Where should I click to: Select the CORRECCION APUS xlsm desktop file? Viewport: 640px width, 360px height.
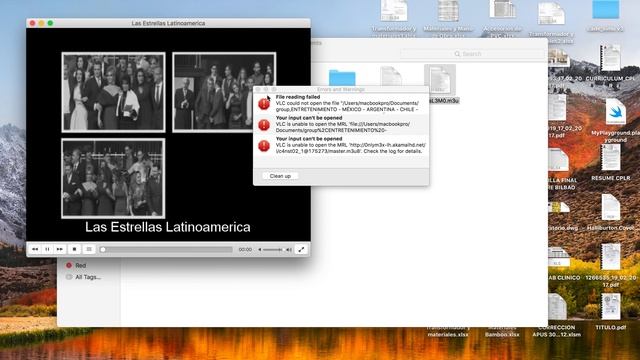coord(557,315)
